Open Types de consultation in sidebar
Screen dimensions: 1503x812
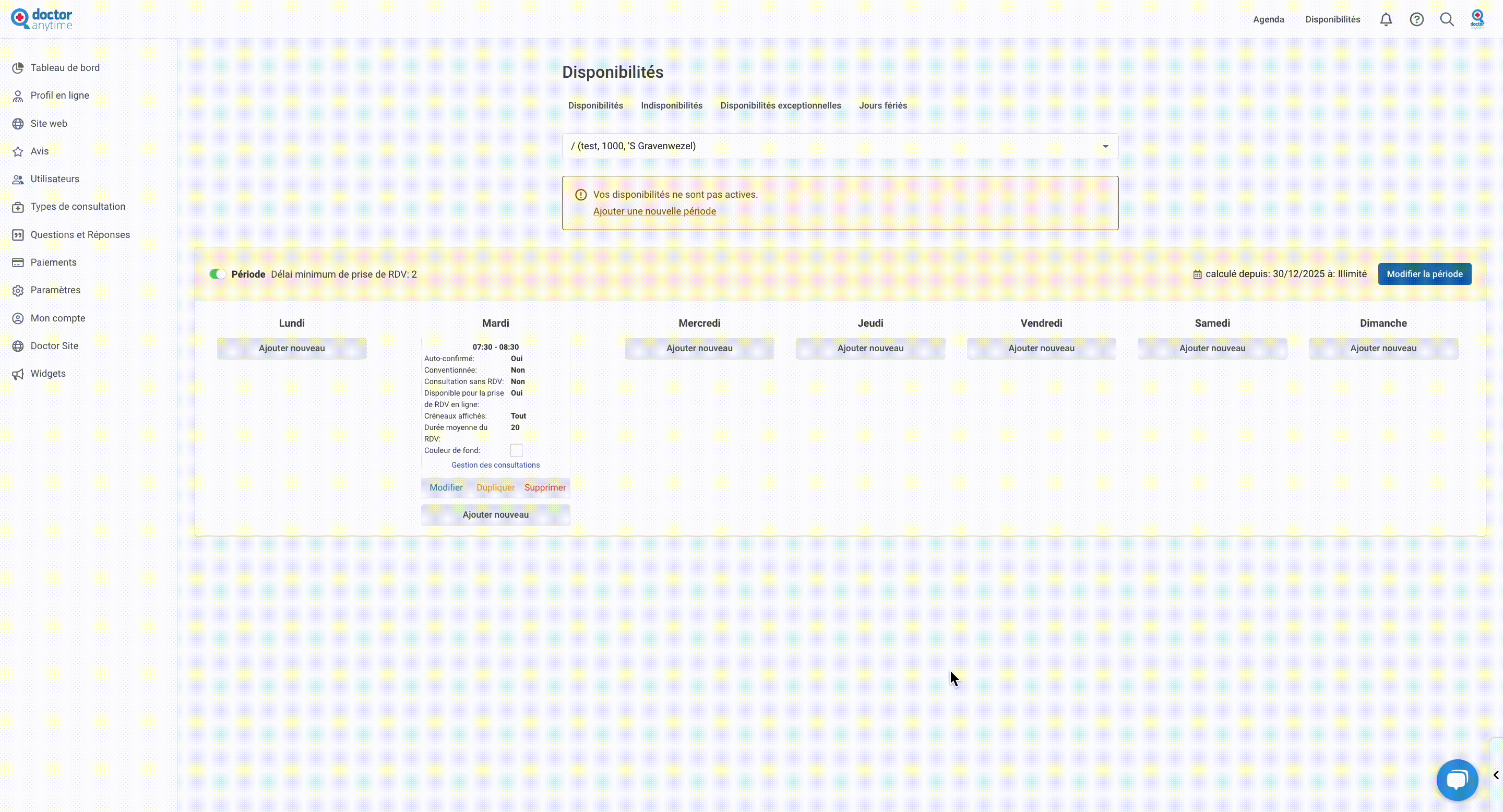click(x=78, y=207)
